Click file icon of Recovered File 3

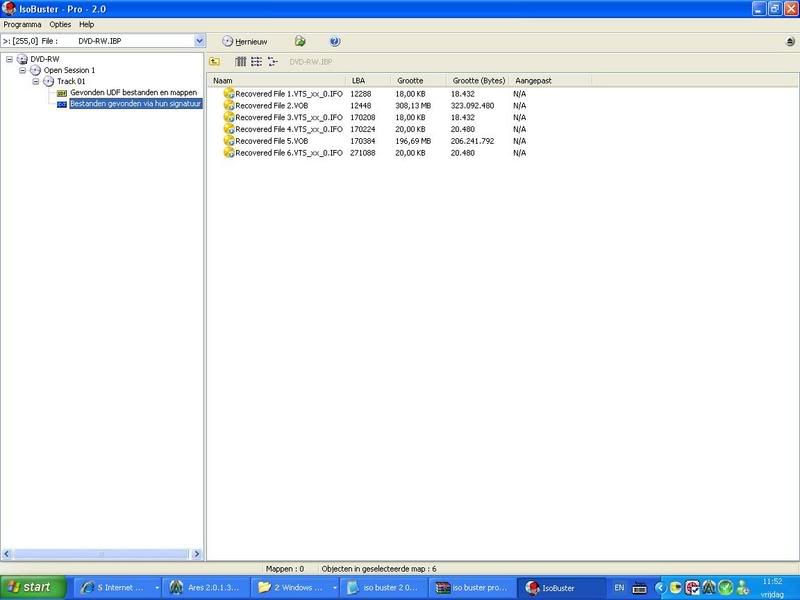(x=229, y=117)
